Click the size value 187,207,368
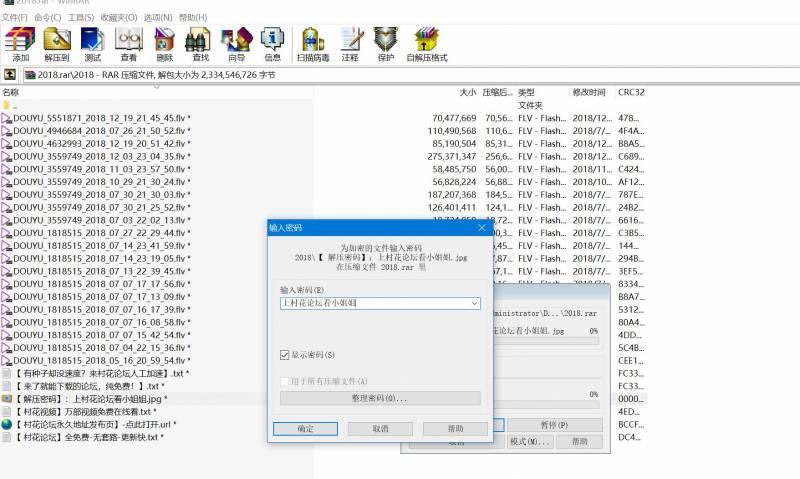This screenshot has height=479, width=800. (x=452, y=195)
